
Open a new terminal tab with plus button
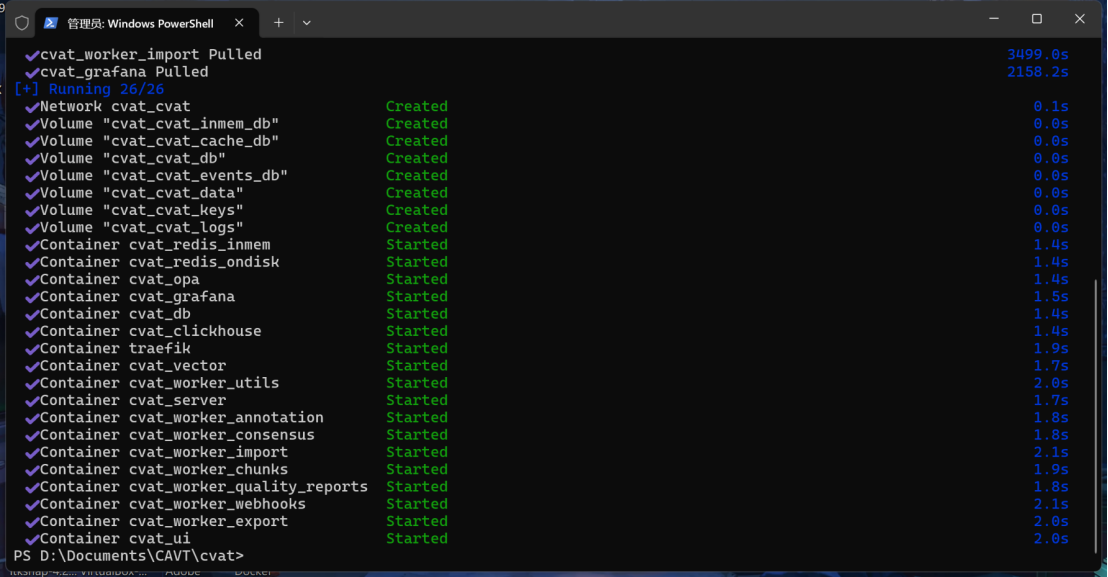(x=278, y=23)
